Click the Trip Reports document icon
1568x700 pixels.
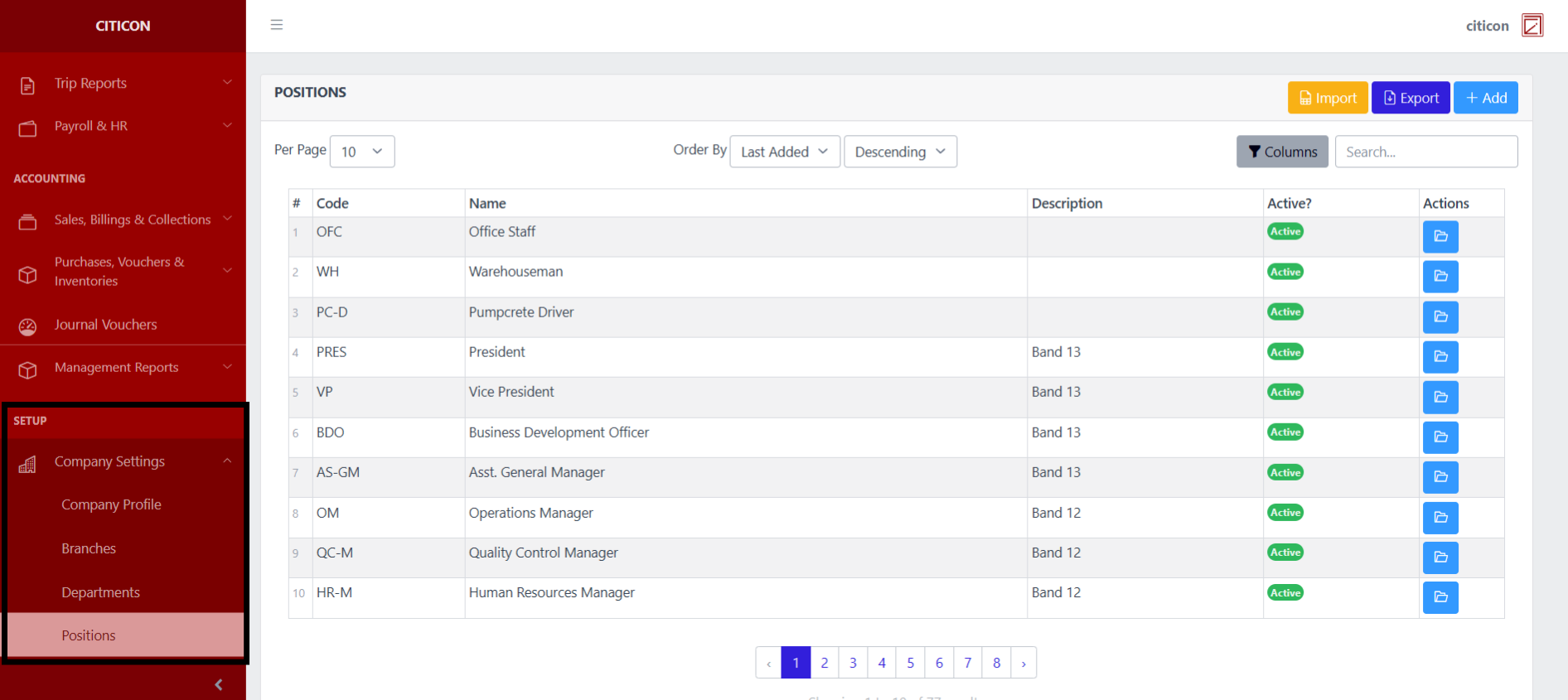pos(27,84)
